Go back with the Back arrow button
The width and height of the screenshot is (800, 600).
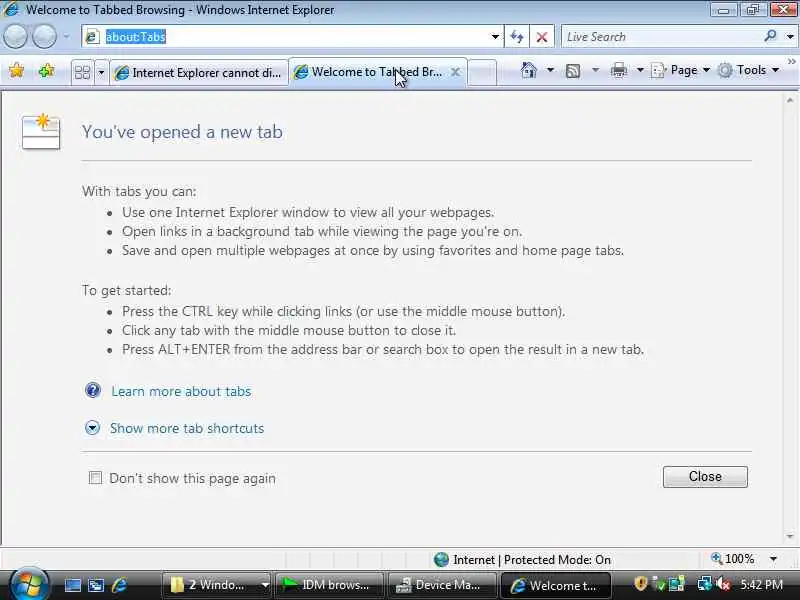click(x=15, y=37)
